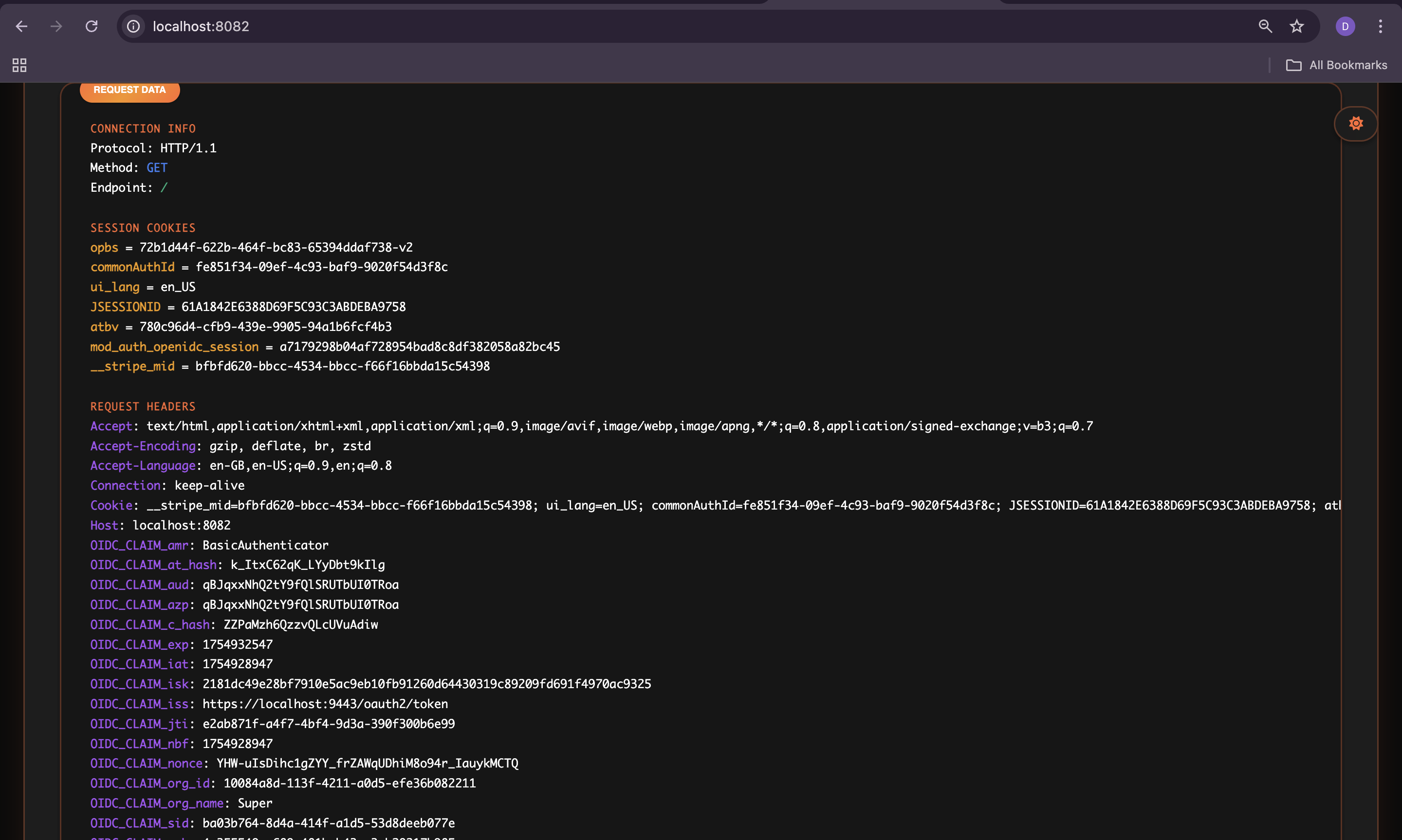The height and width of the screenshot is (840, 1402).
Task: Select the Accept-Language header name
Action: coord(143,466)
